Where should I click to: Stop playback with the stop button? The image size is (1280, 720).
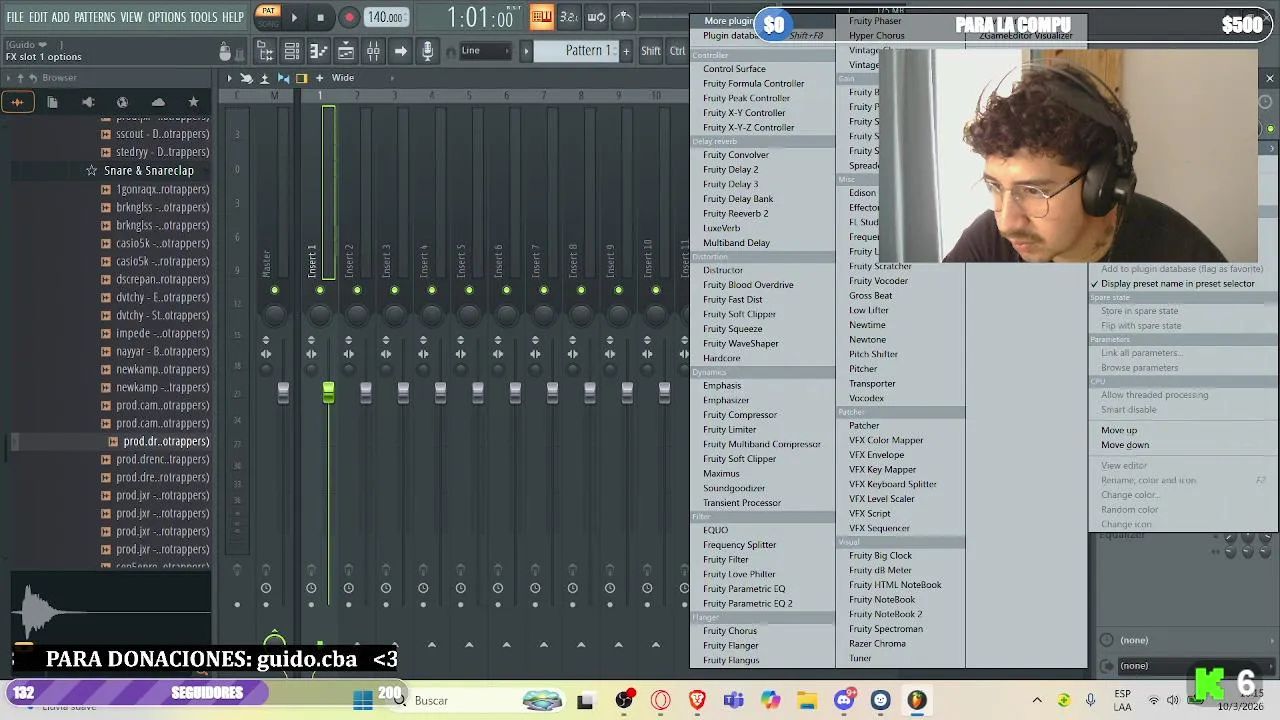320,17
